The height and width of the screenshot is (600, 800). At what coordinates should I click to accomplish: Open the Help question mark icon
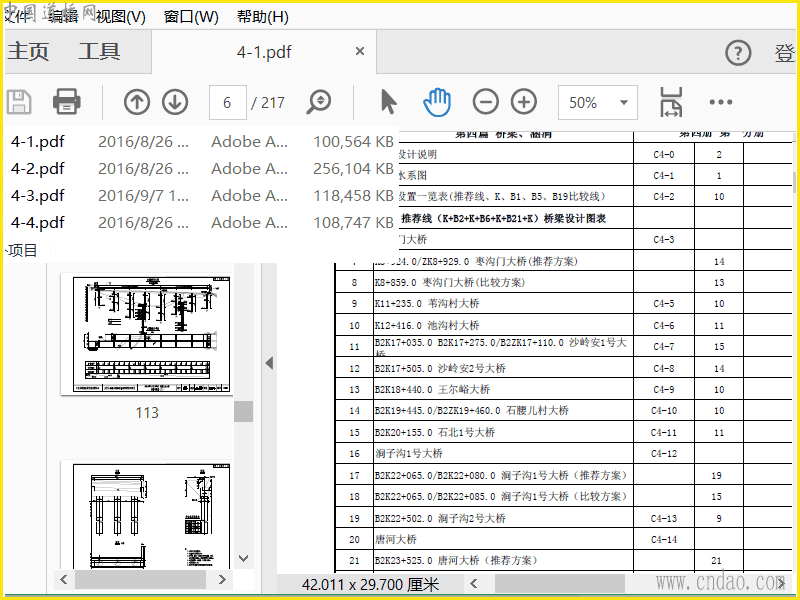pyautogui.click(x=738, y=53)
